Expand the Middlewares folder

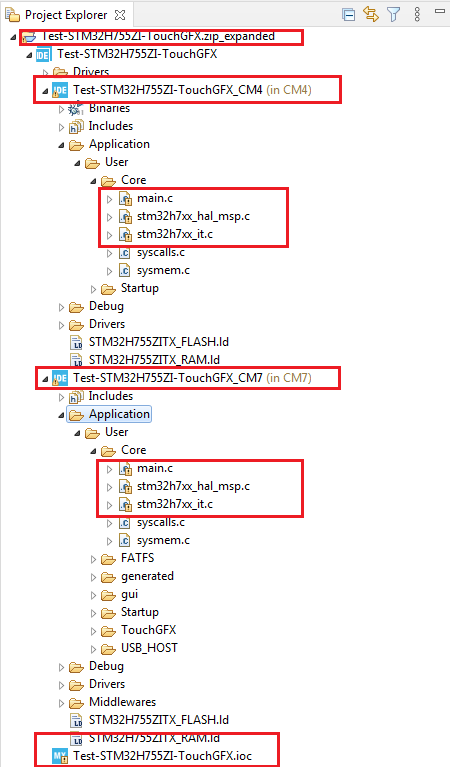61,704
